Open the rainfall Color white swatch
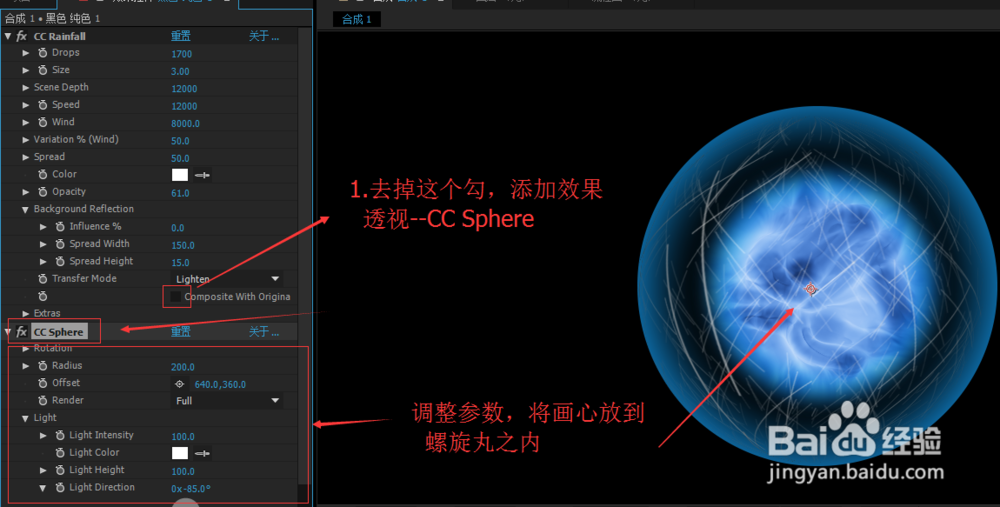Screen dimensions: 1000x507 (x=180, y=175)
